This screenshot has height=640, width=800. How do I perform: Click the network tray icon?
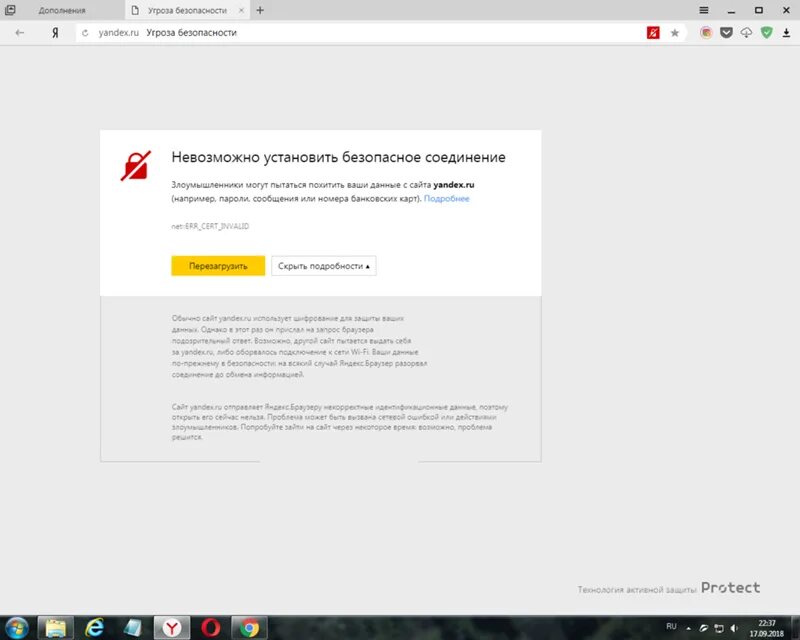coord(719,628)
